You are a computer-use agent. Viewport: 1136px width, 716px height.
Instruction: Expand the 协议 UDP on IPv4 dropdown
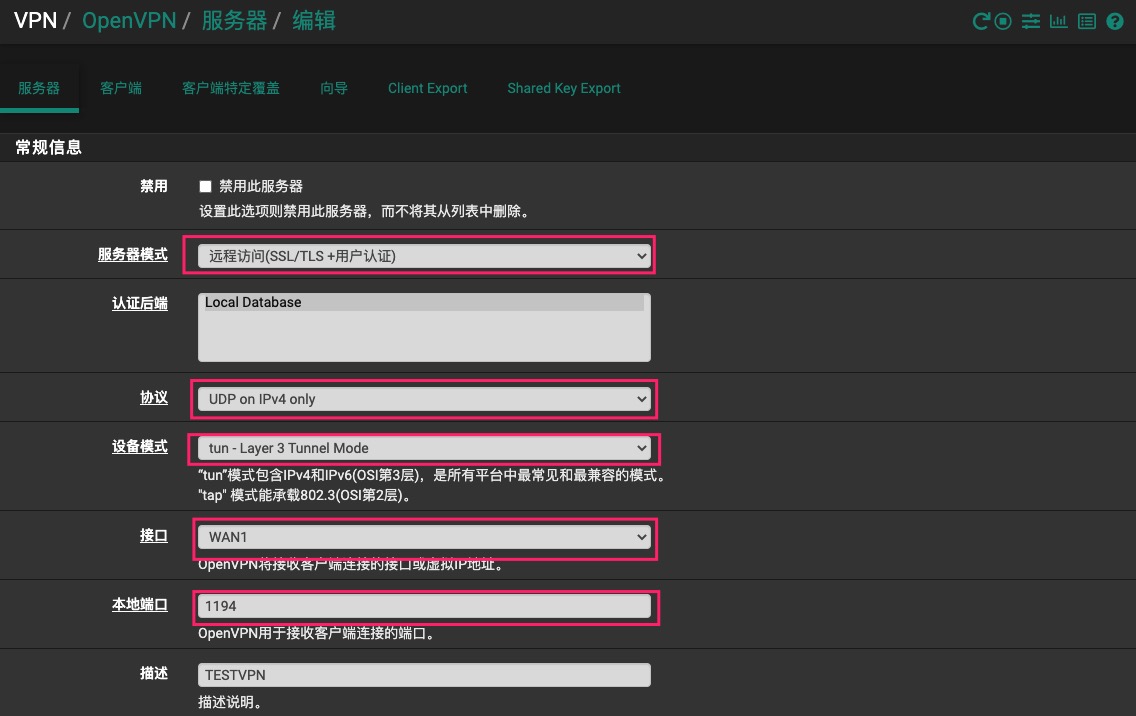tap(424, 399)
